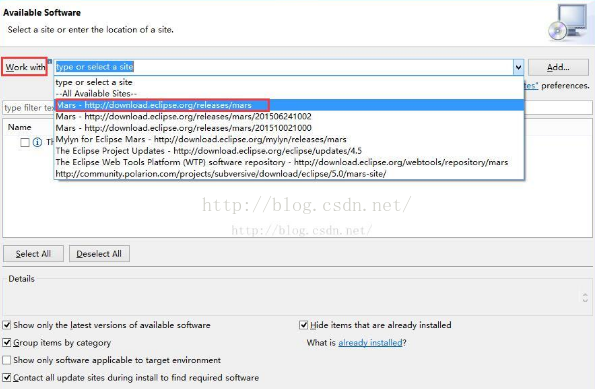Viewport: 595px width, 389px height.
Task: Click the Deselect All button
Action: (x=99, y=254)
